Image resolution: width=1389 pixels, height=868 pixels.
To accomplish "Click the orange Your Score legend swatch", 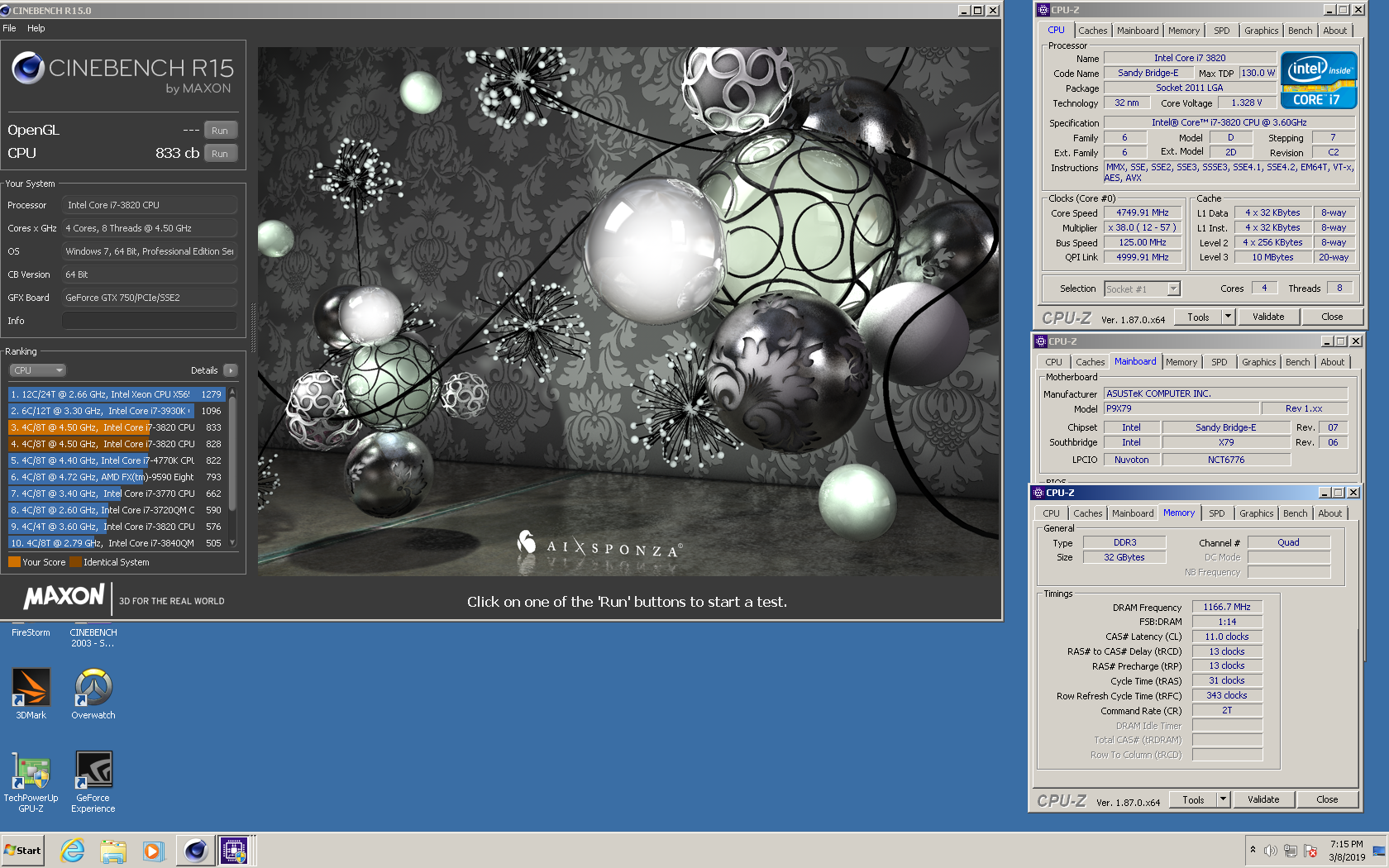I will pyautogui.click(x=14, y=562).
